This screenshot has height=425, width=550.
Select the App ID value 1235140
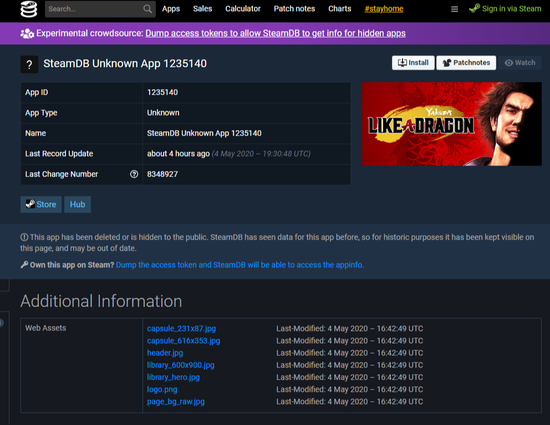(x=162, y=93)
